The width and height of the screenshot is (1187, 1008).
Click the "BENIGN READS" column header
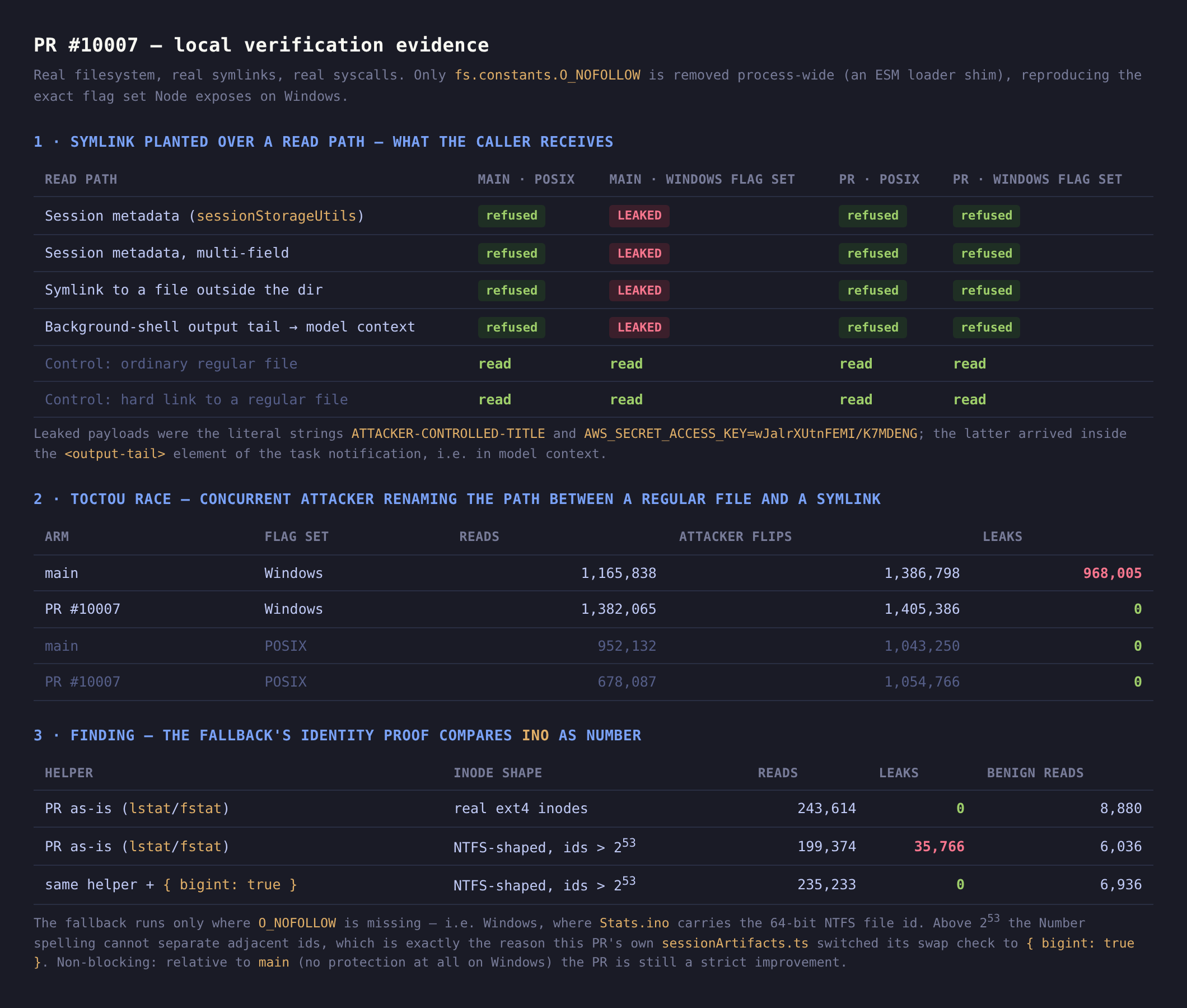1035,773
